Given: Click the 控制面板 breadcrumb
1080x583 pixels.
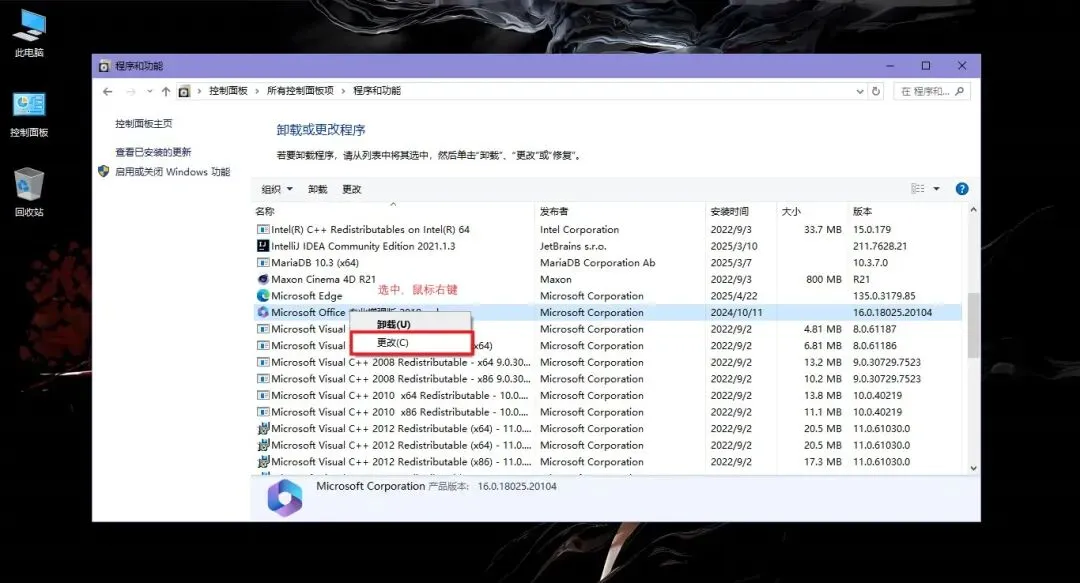Looking at the screenshot, I should 228,91.
